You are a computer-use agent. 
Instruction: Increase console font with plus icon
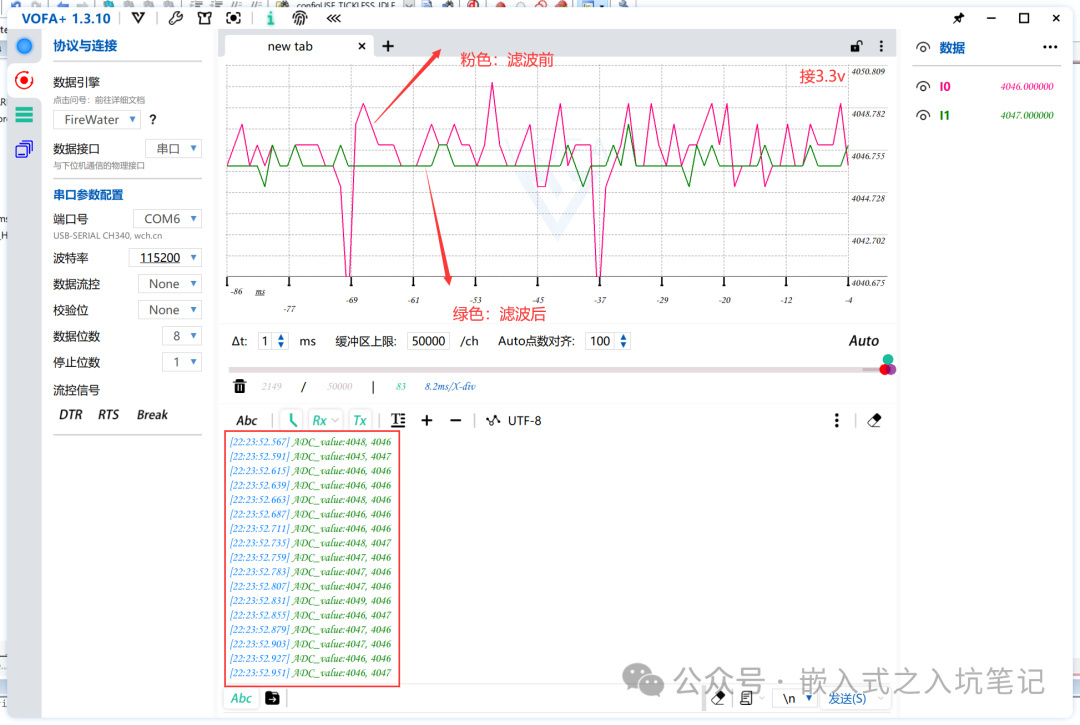click(427, 420)
